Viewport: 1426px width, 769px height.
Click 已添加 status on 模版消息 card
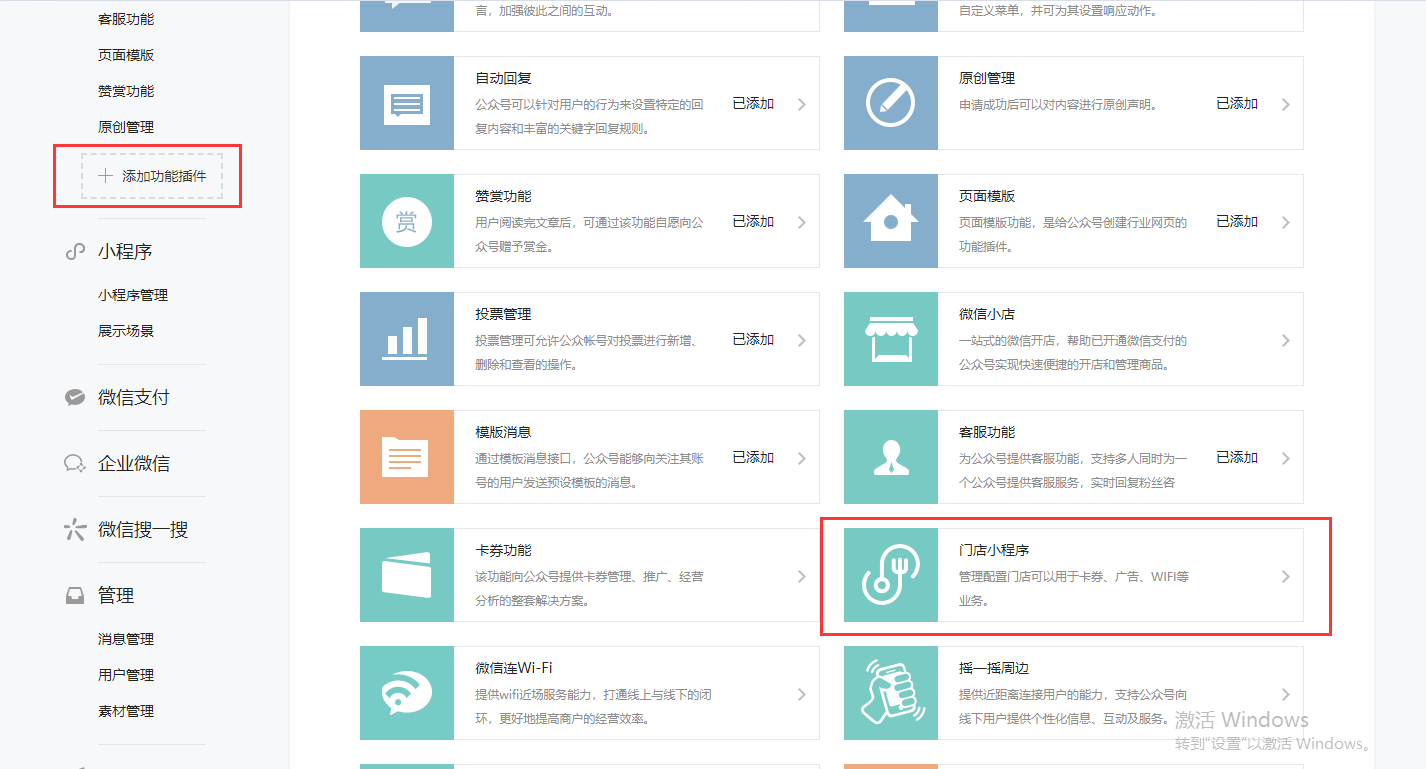click(753, 457)
